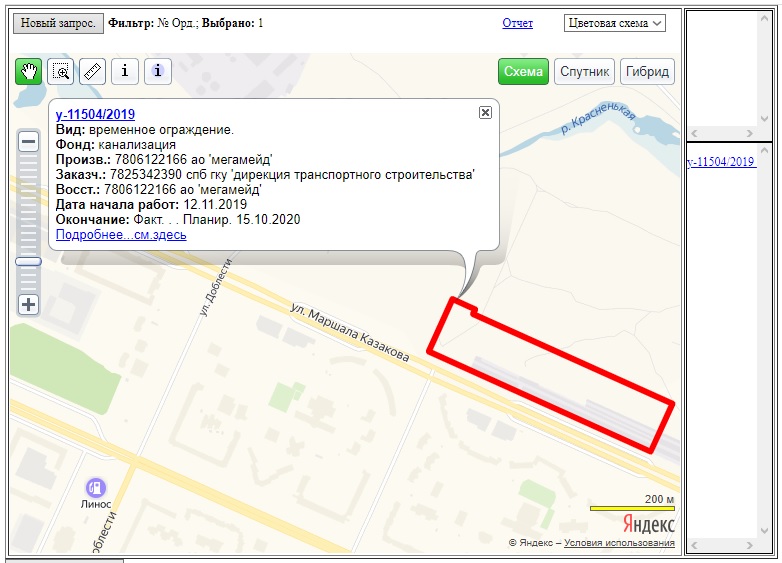
Task: Switch map to Схема view
Action: pos(523,72)
